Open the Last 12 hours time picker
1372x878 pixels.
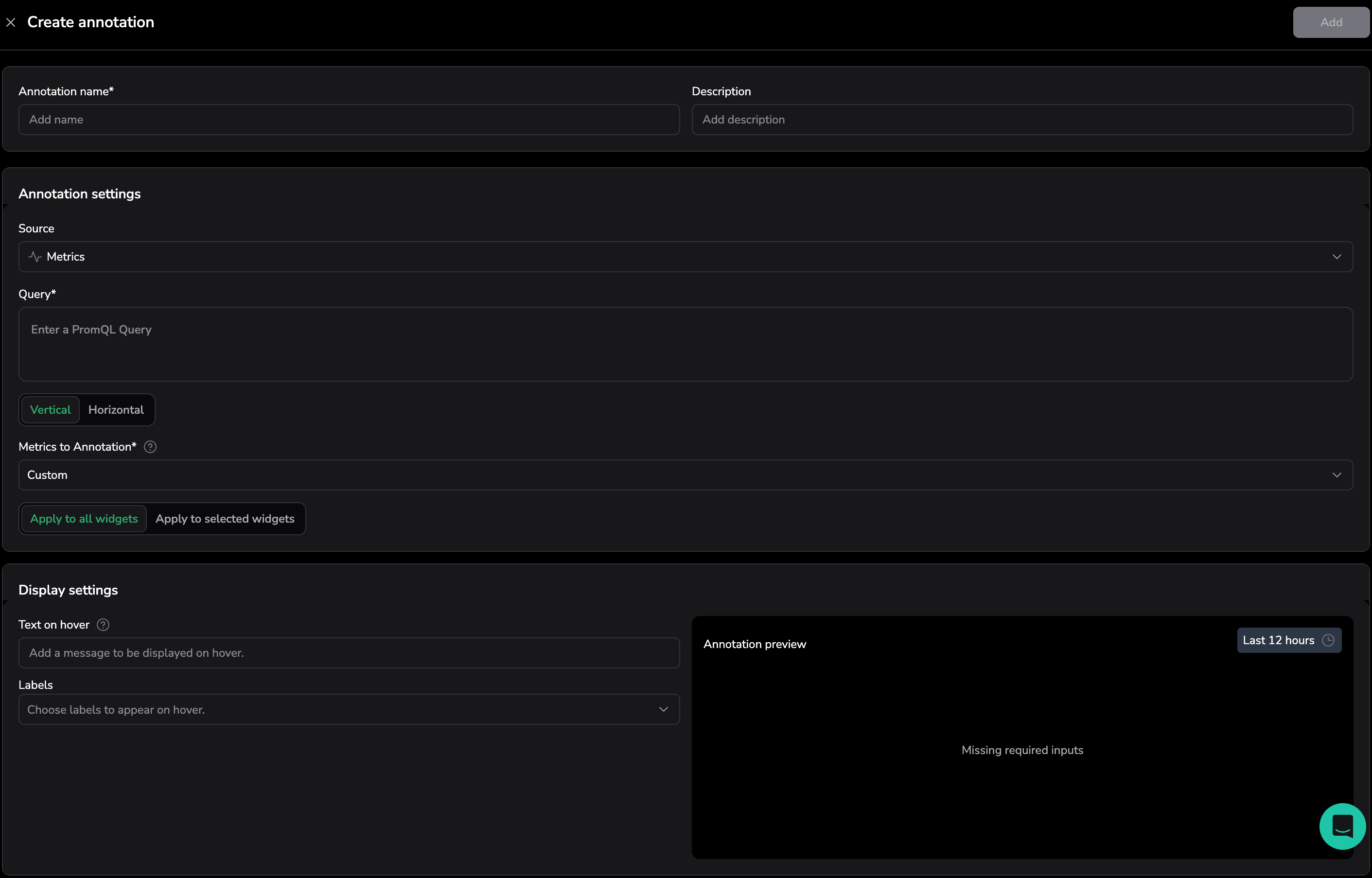[1279, 640]
